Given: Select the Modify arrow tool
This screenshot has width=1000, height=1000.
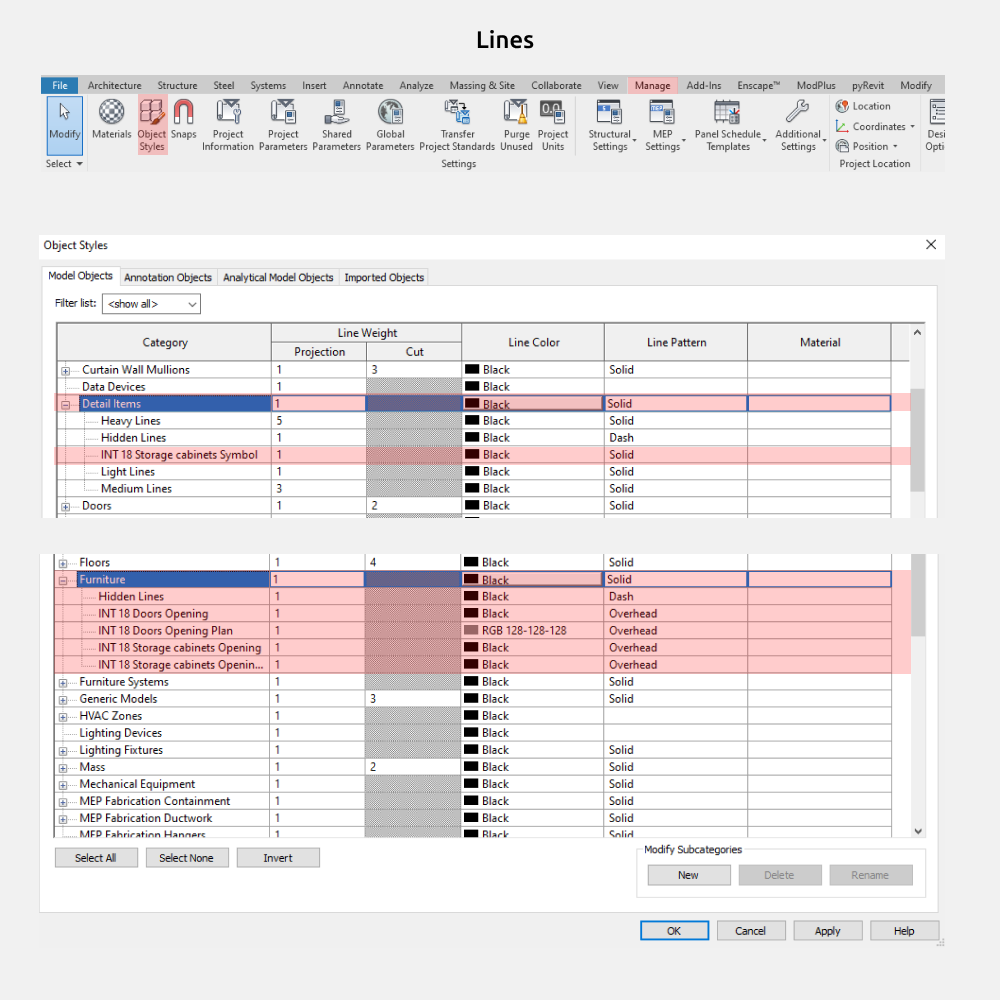Looking at the screenshot, I should pyautogui.click(x=64, y=125).
